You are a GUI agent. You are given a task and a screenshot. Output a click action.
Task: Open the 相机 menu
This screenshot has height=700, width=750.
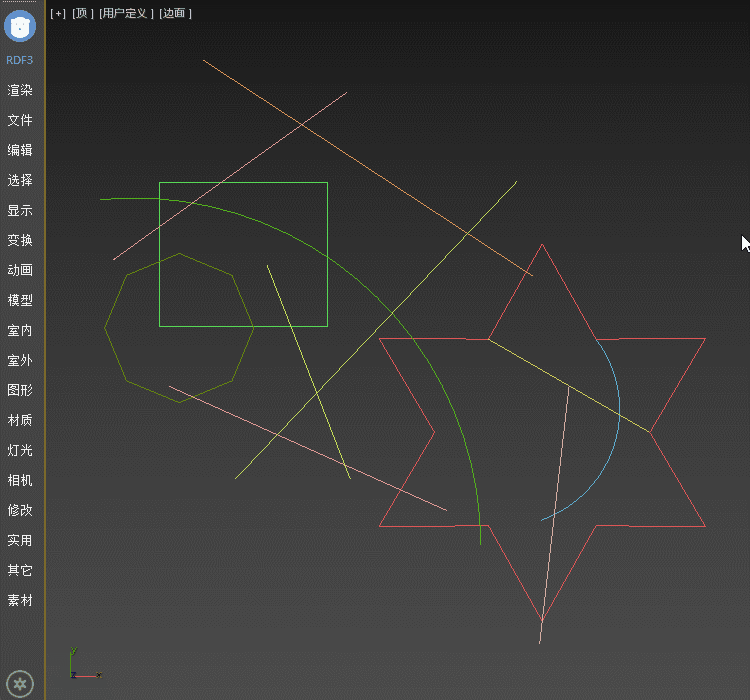coord(20,480)
